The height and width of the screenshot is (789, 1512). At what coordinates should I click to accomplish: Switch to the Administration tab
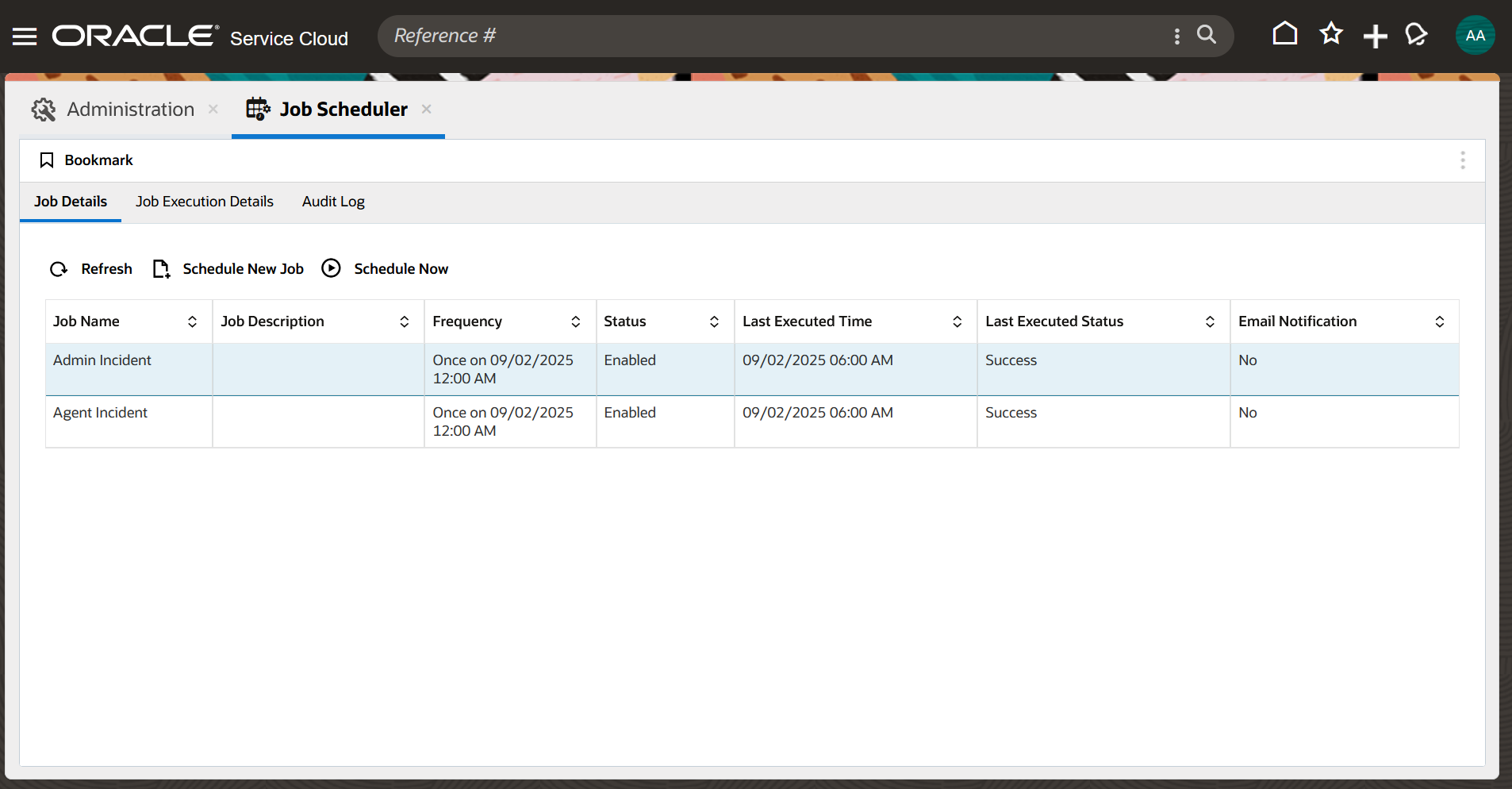coord(129,109)
